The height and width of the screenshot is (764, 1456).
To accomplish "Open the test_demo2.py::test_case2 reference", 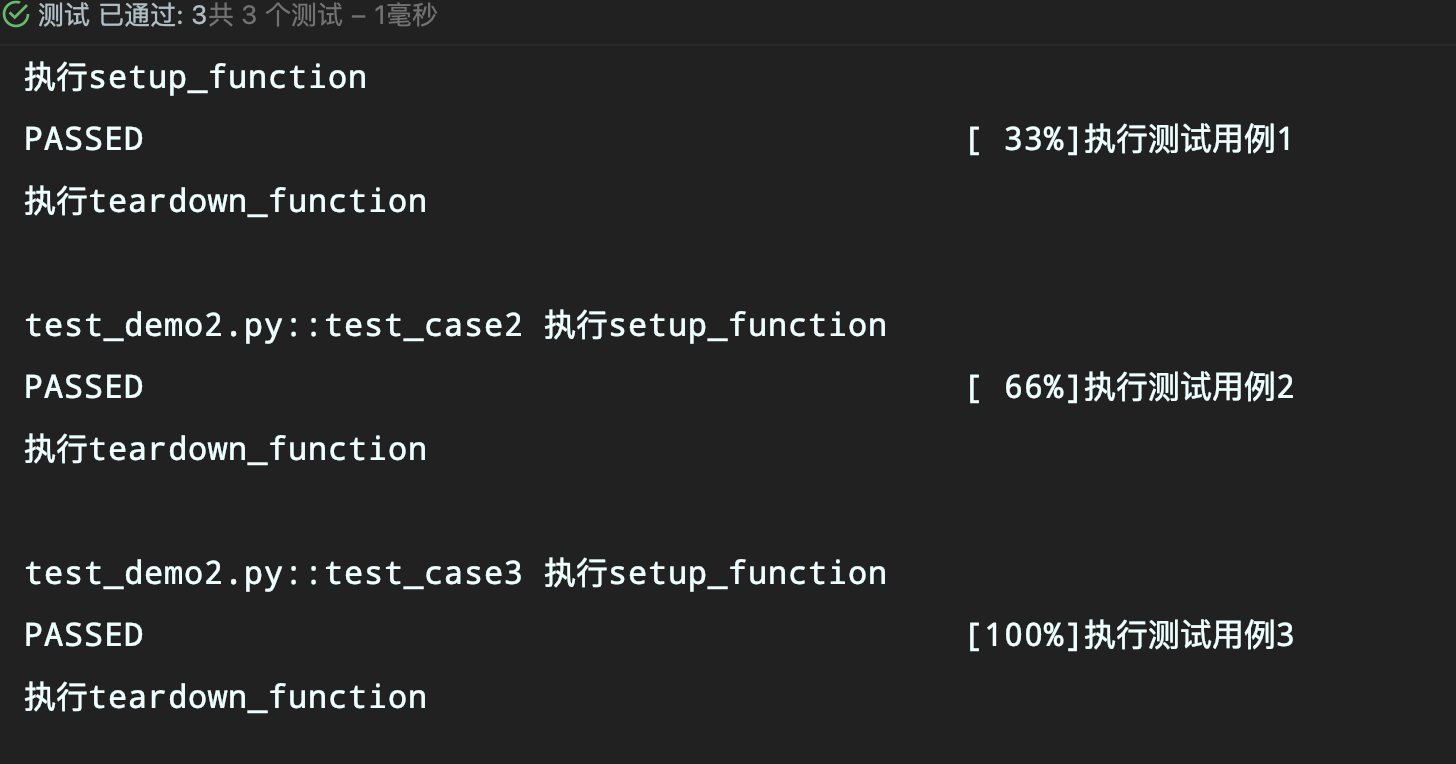I will click(274, 325).
